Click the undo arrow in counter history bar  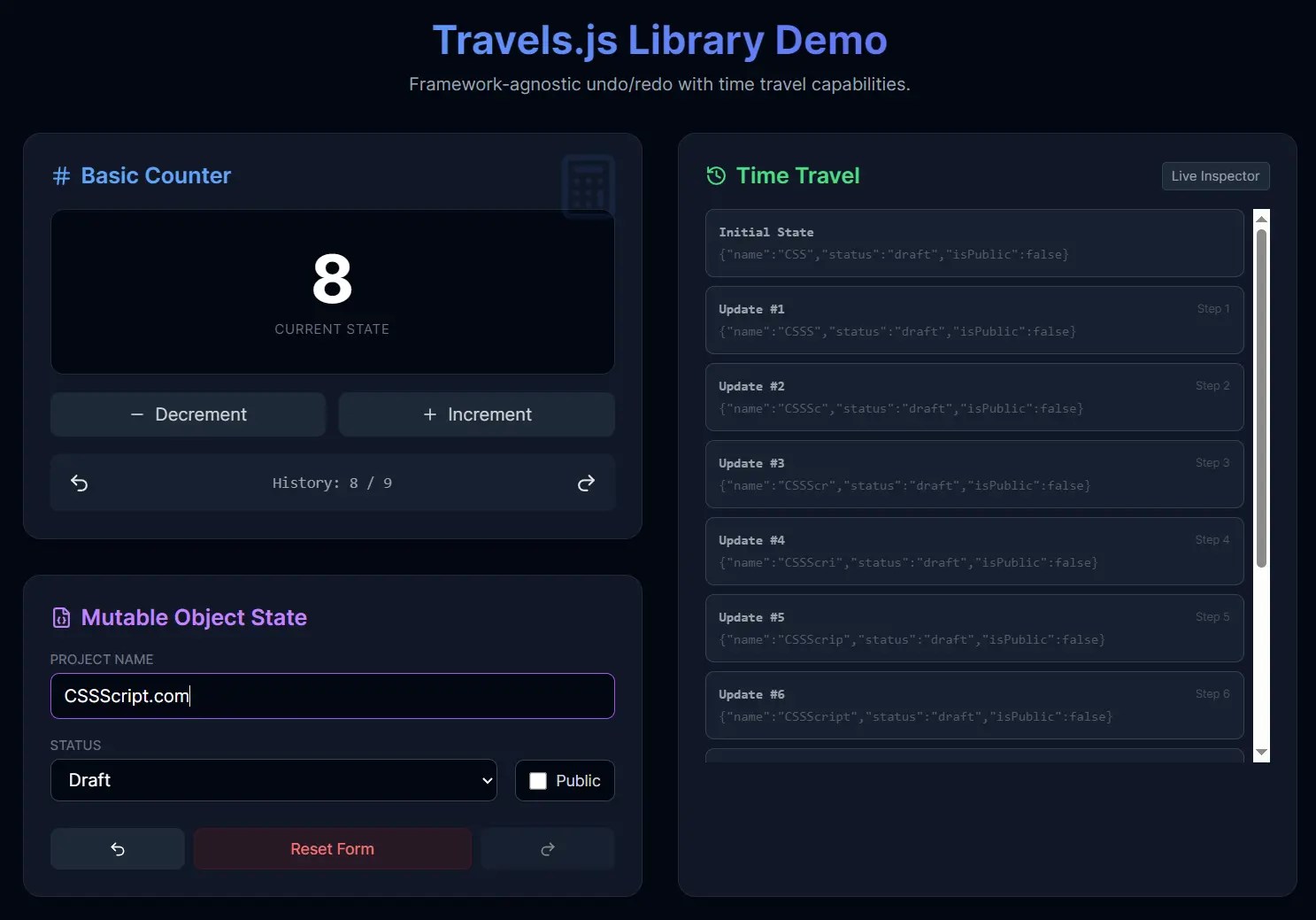coord(79,483)
